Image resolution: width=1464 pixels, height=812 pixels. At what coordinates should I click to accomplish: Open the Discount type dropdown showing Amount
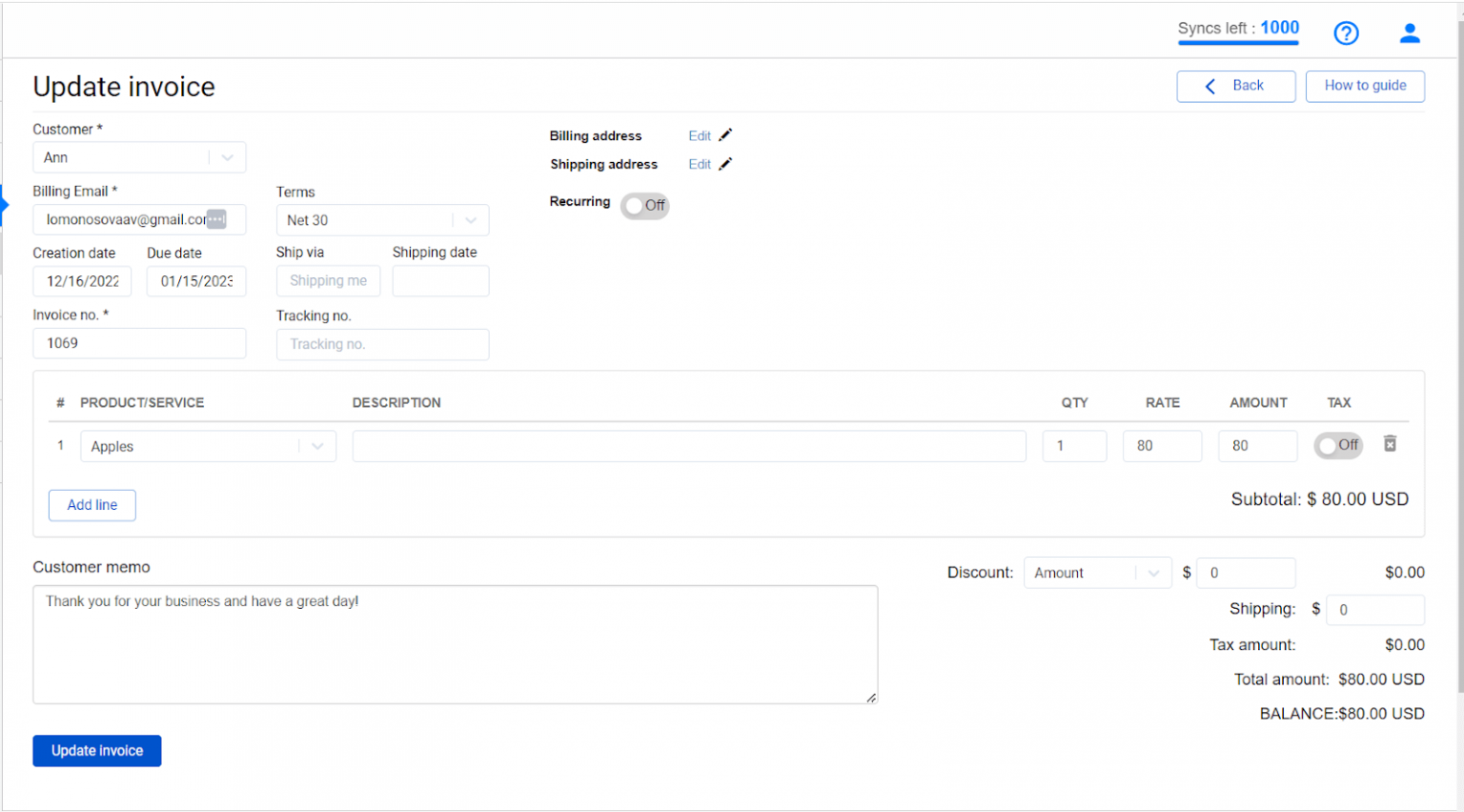point(1153,572)
